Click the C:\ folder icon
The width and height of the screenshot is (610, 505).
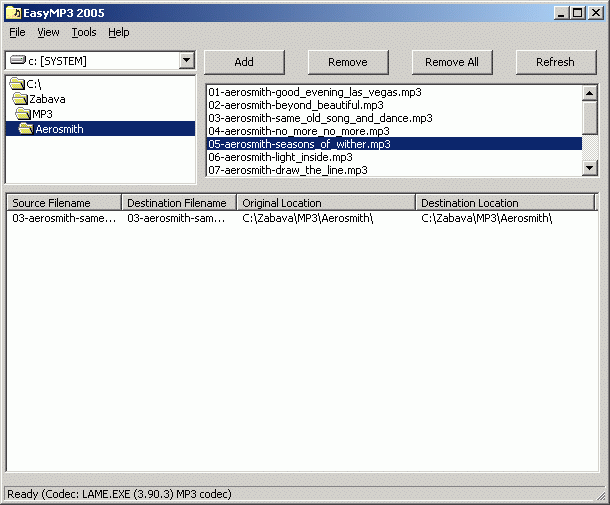(17, 84)
